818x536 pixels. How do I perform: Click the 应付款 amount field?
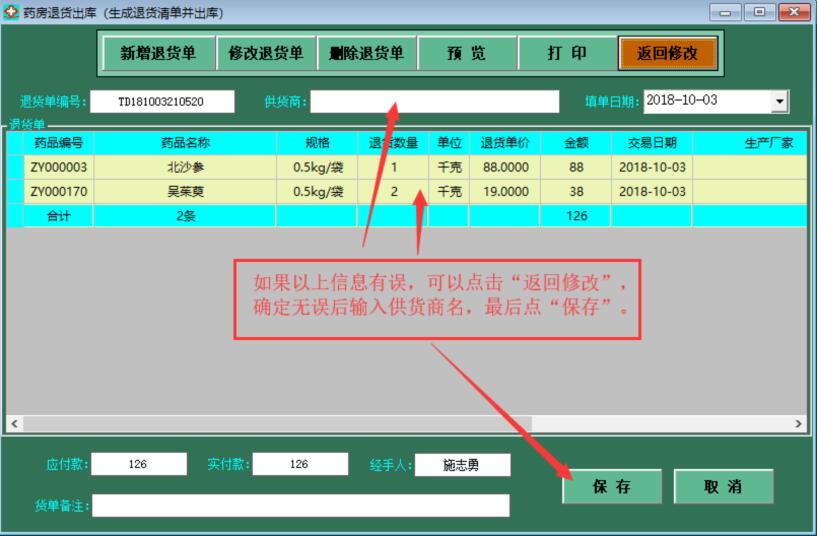[x=138, y=464]
